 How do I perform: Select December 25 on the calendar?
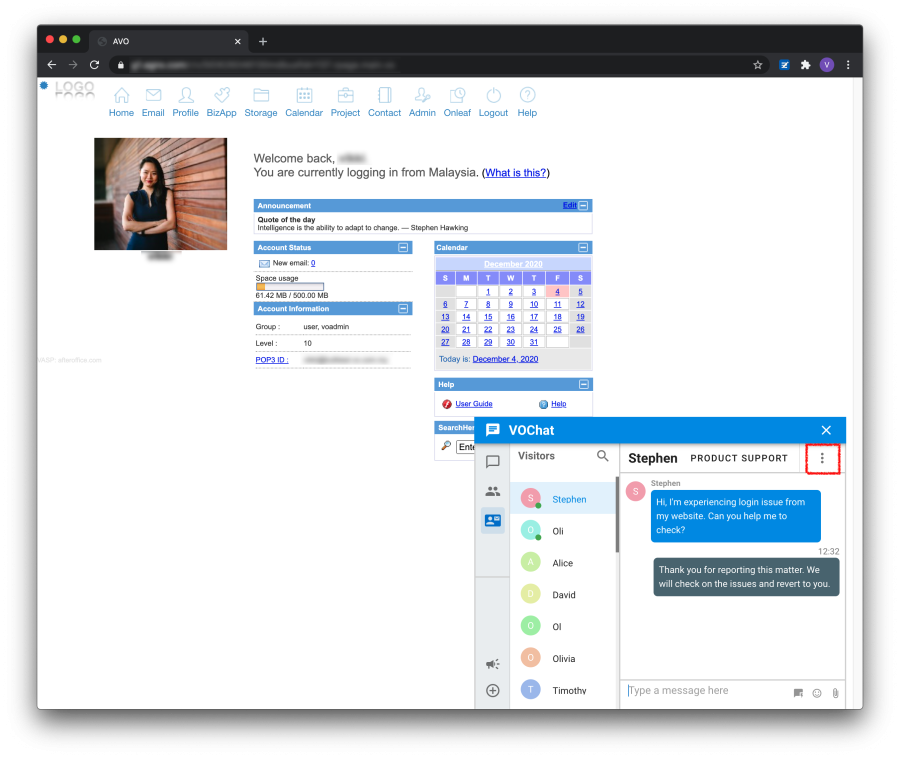click(x=557, y=329)
